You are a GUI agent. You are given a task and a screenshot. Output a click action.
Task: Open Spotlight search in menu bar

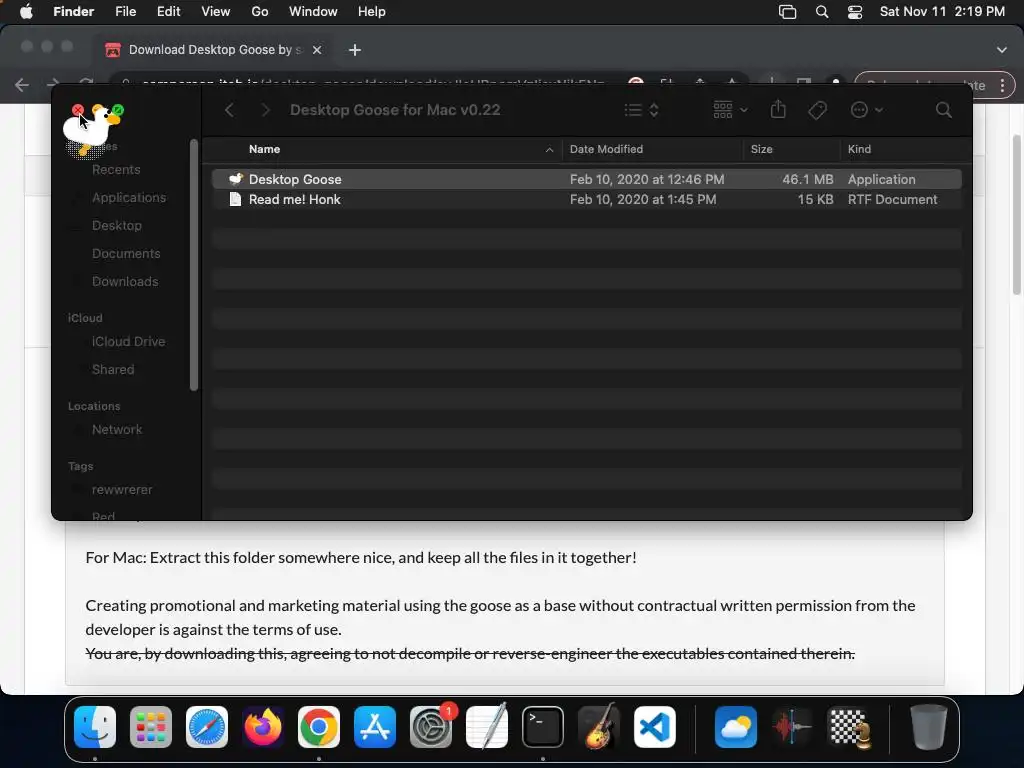pyautogui.click(x=822, y=12)
